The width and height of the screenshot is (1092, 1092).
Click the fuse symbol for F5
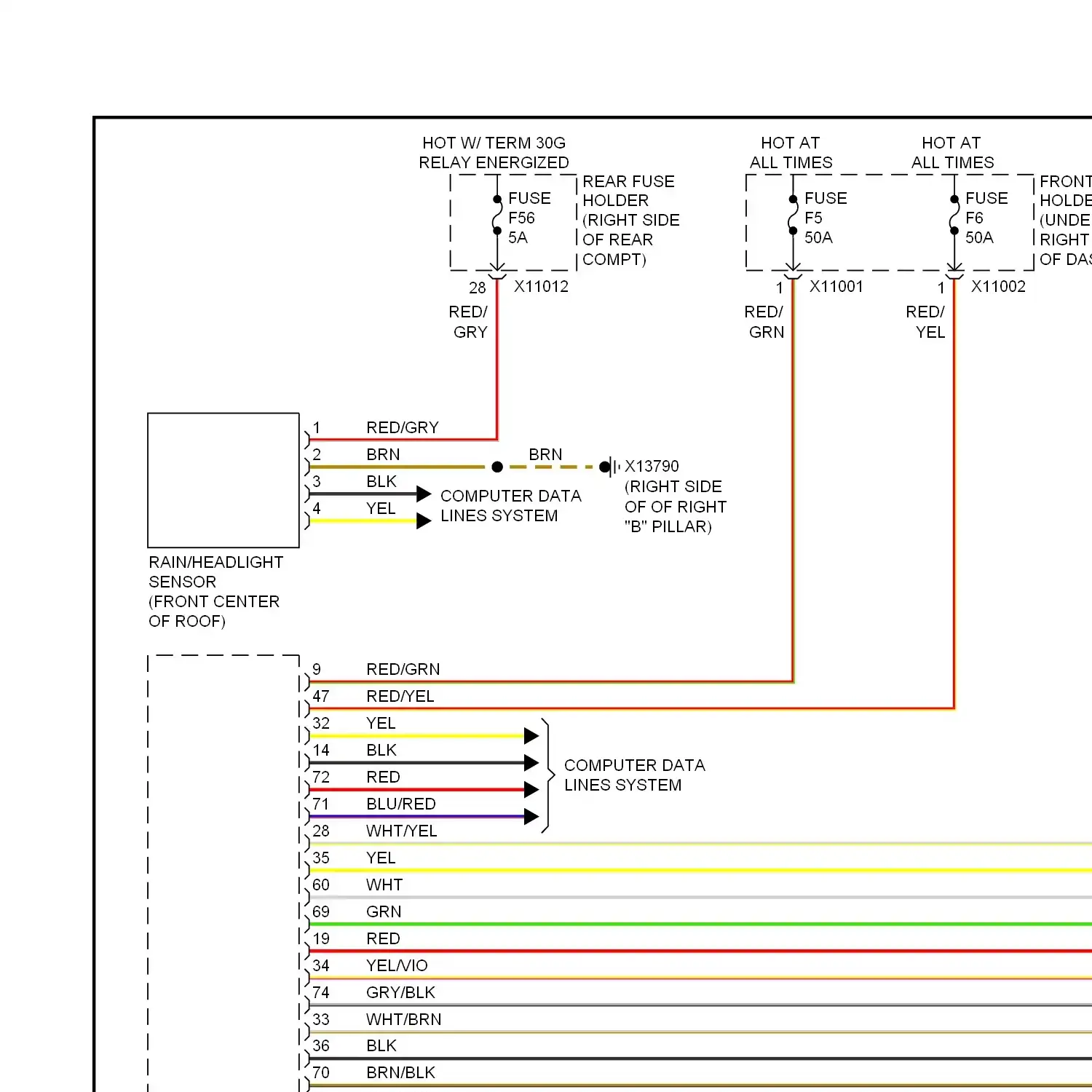pos(793,215)
